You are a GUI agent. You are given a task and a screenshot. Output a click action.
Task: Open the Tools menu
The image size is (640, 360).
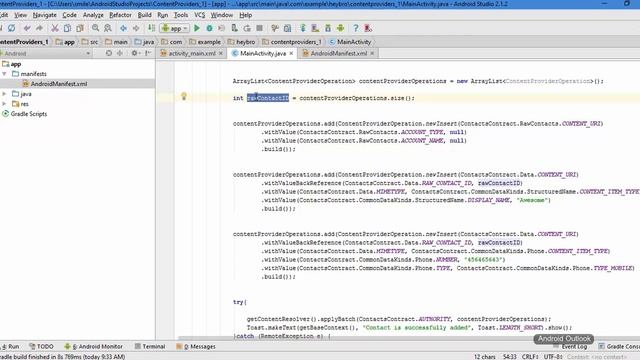tap(181, 15)
